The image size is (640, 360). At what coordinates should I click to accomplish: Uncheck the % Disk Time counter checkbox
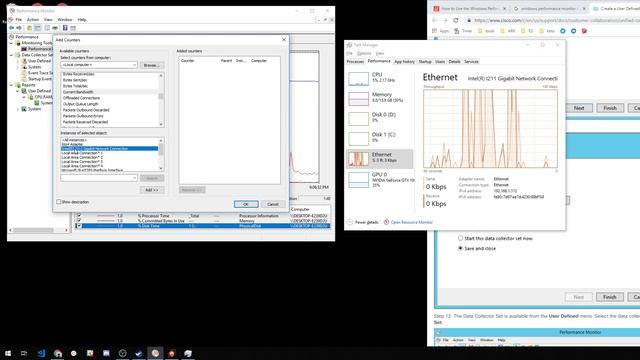[x=79, y=226]
